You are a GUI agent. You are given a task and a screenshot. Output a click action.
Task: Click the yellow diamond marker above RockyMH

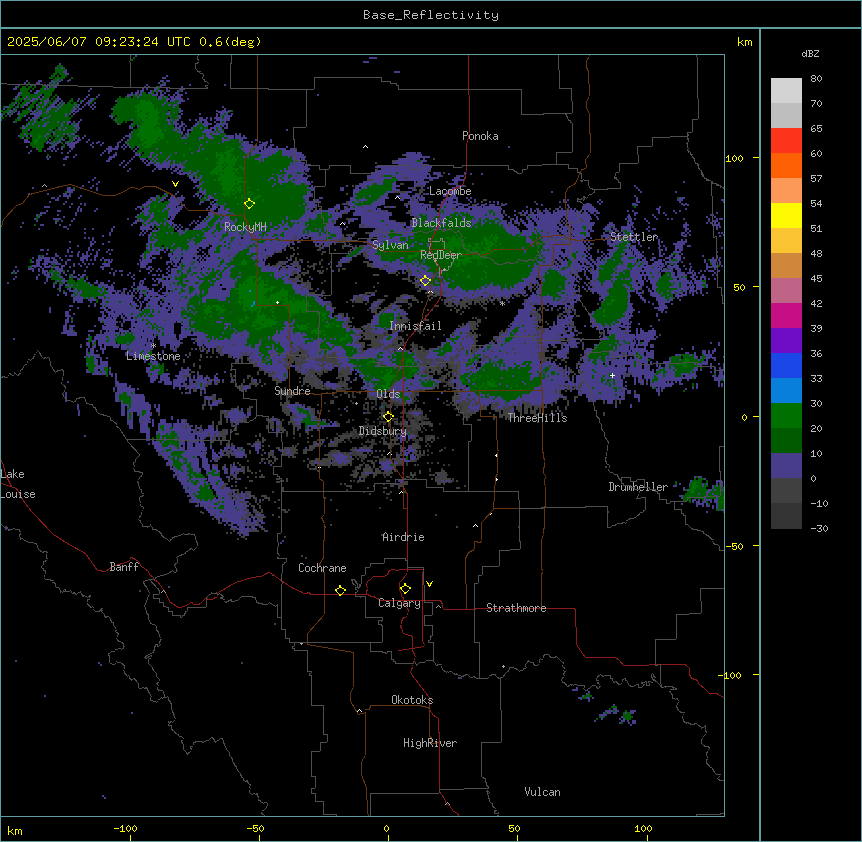[250, 204]
